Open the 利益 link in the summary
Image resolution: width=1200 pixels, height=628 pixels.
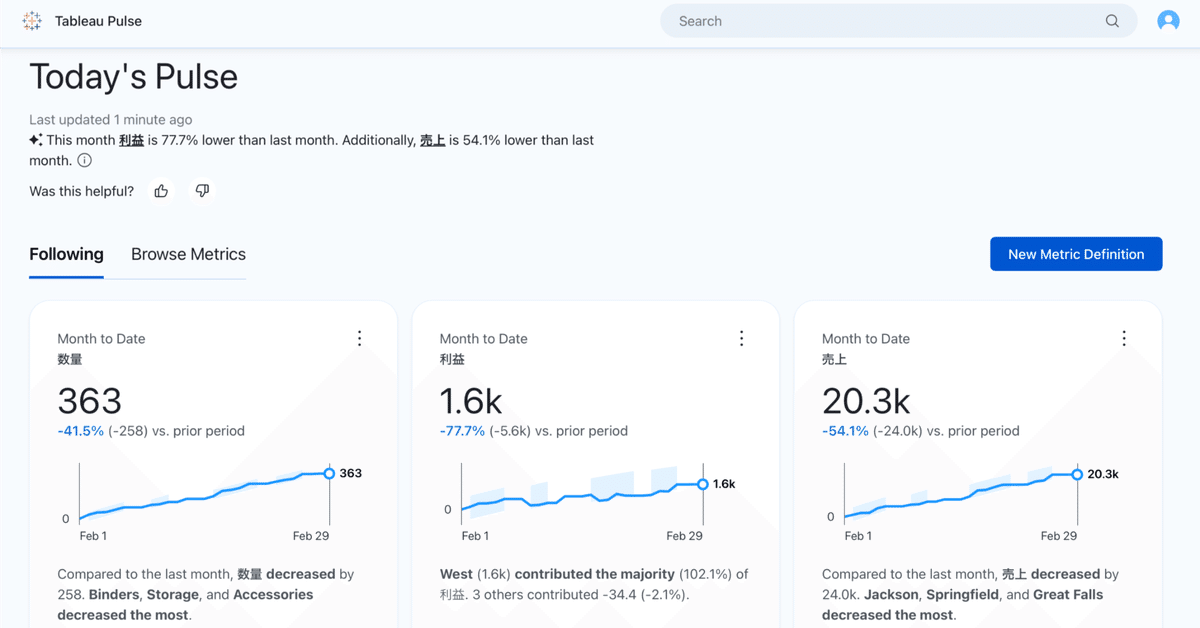click(131, 140)
